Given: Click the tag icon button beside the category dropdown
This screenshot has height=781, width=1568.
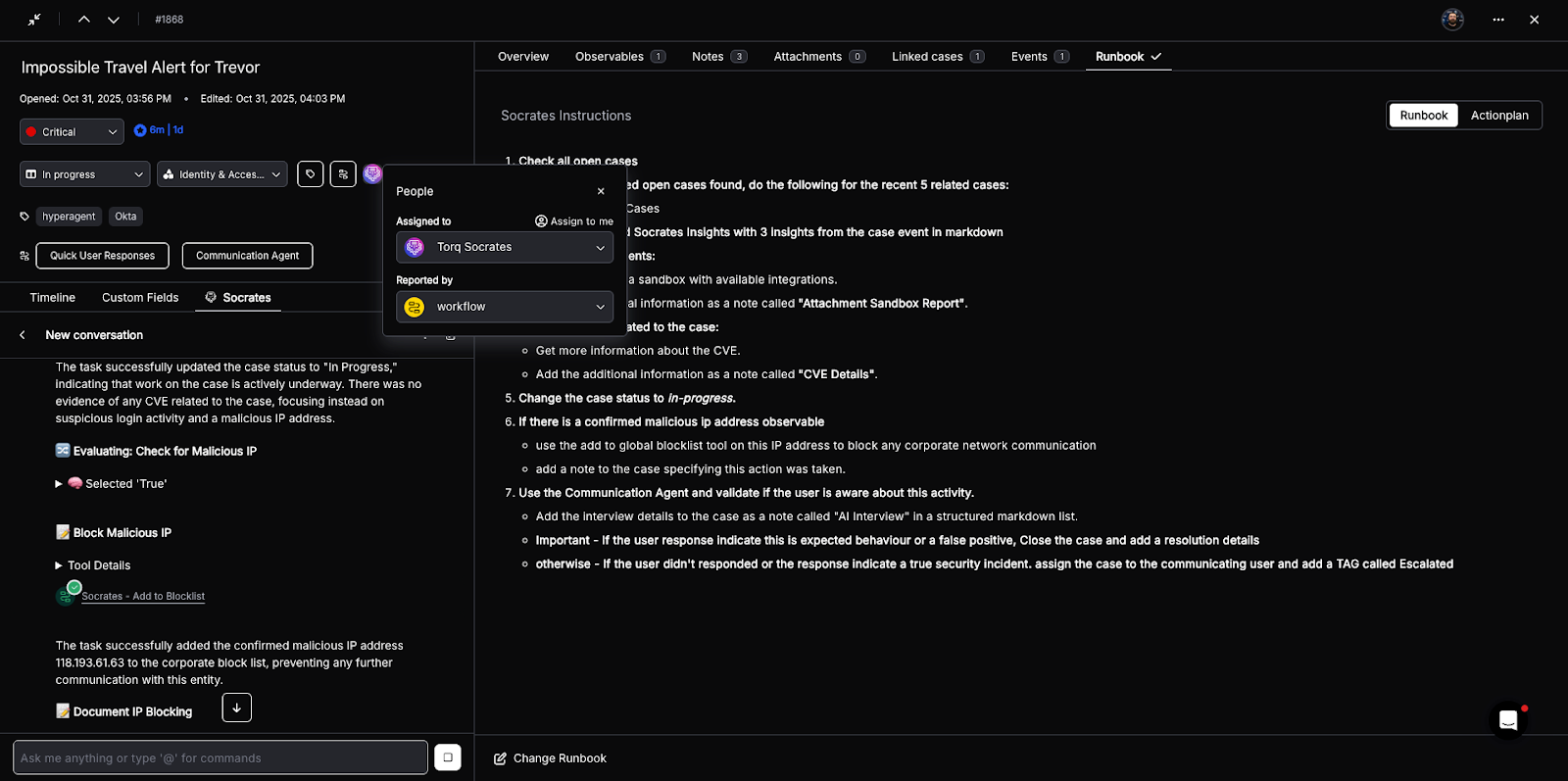Looking at the screenshot, I should [311, 174].
